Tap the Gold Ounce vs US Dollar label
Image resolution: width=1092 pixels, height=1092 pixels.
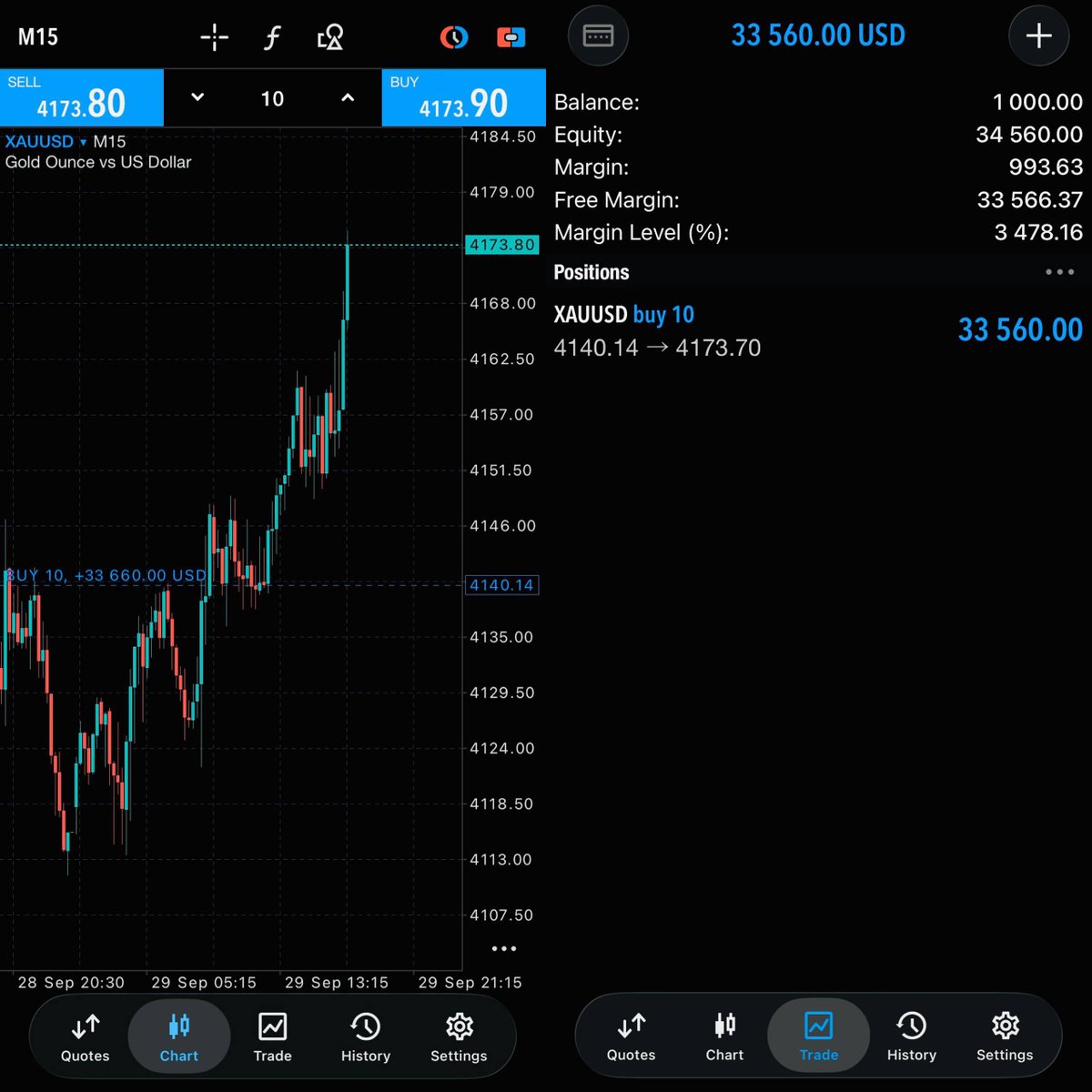98,163
